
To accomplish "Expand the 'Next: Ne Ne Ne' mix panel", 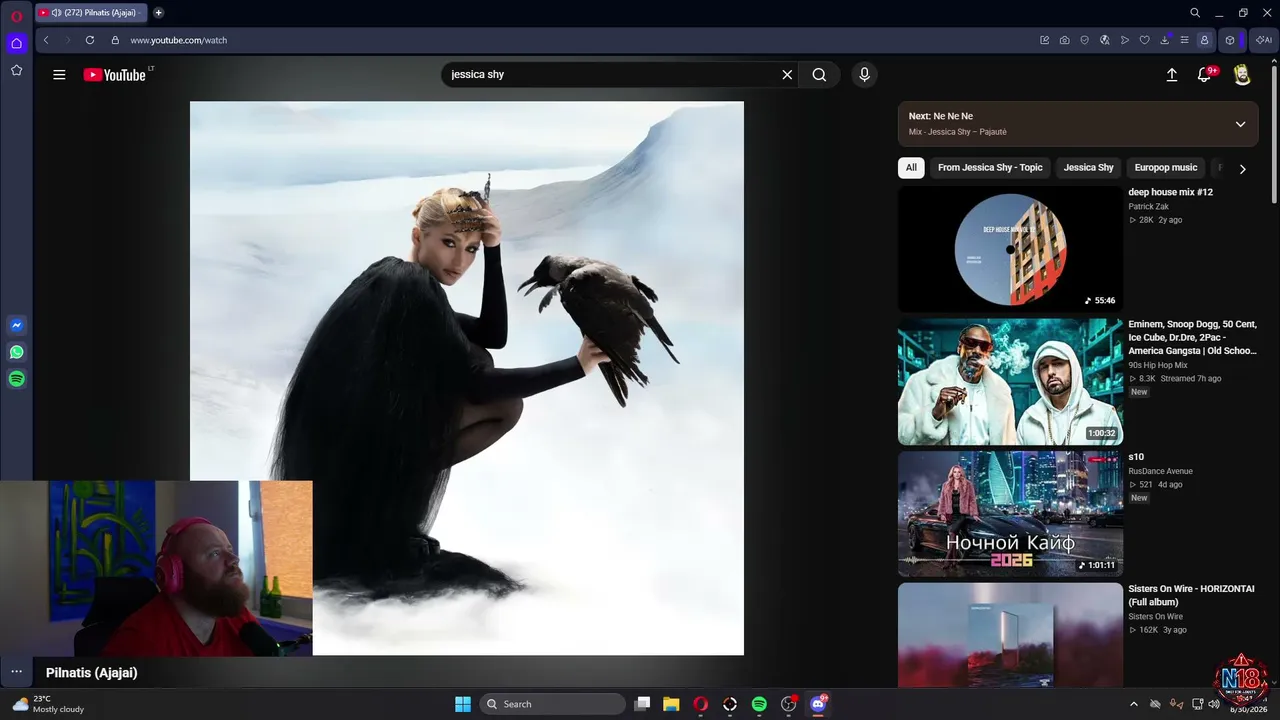I will pos(1240,124).
